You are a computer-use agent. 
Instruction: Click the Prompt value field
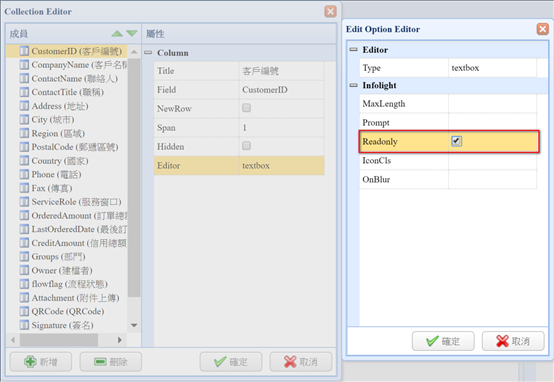(492, 122)
